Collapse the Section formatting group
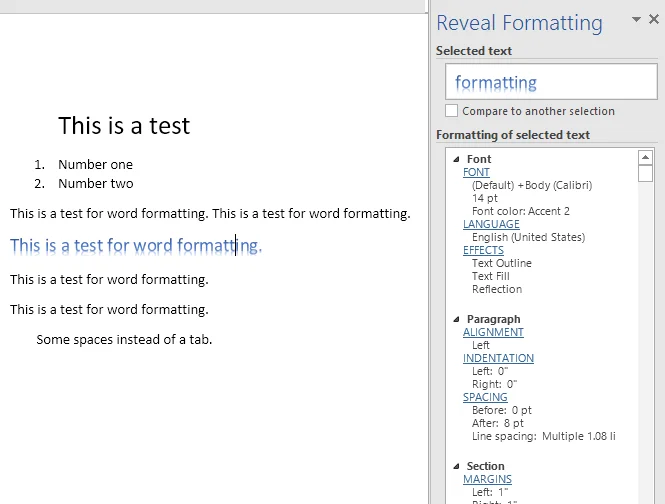This screenshot has height=504, width=665. click(x=457, y=466)
